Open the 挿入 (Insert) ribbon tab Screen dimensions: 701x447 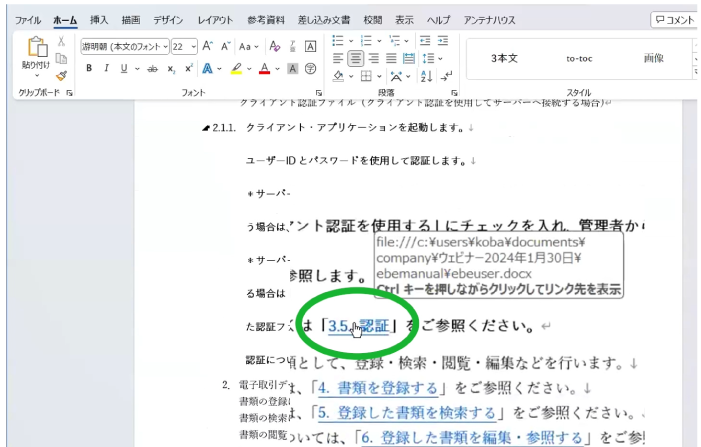tap(99, 19)
